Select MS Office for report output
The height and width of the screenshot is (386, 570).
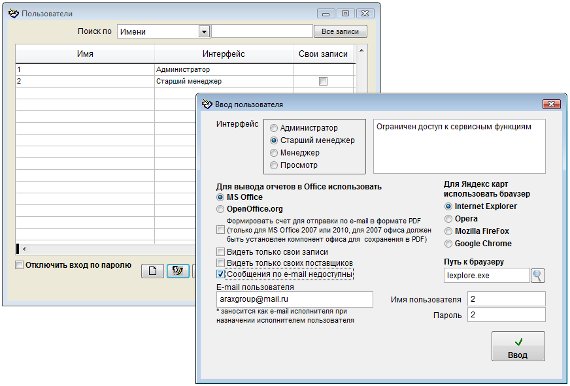point(220,197)
